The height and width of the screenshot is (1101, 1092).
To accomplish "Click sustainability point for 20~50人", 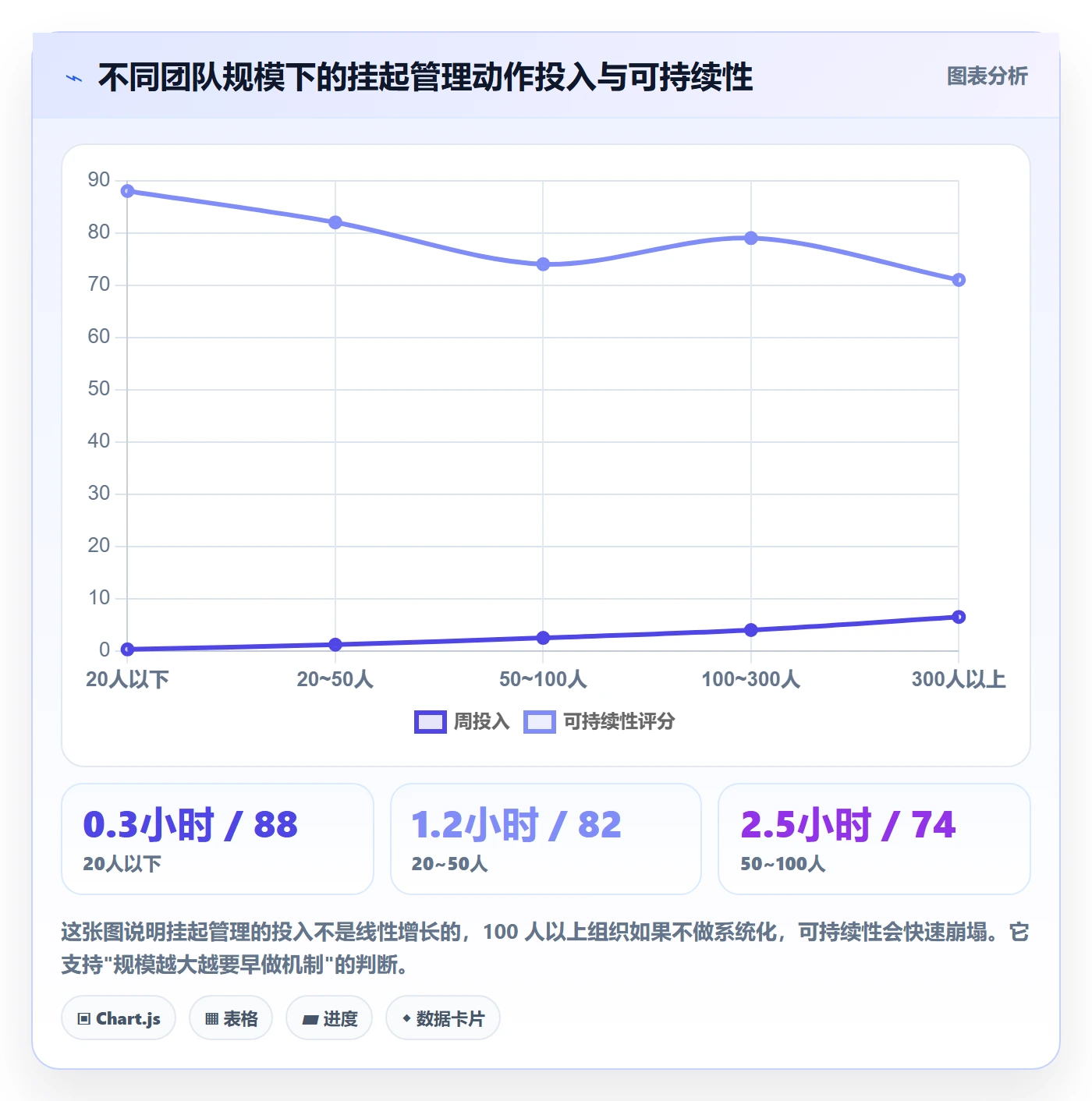I will coord(335,222).
